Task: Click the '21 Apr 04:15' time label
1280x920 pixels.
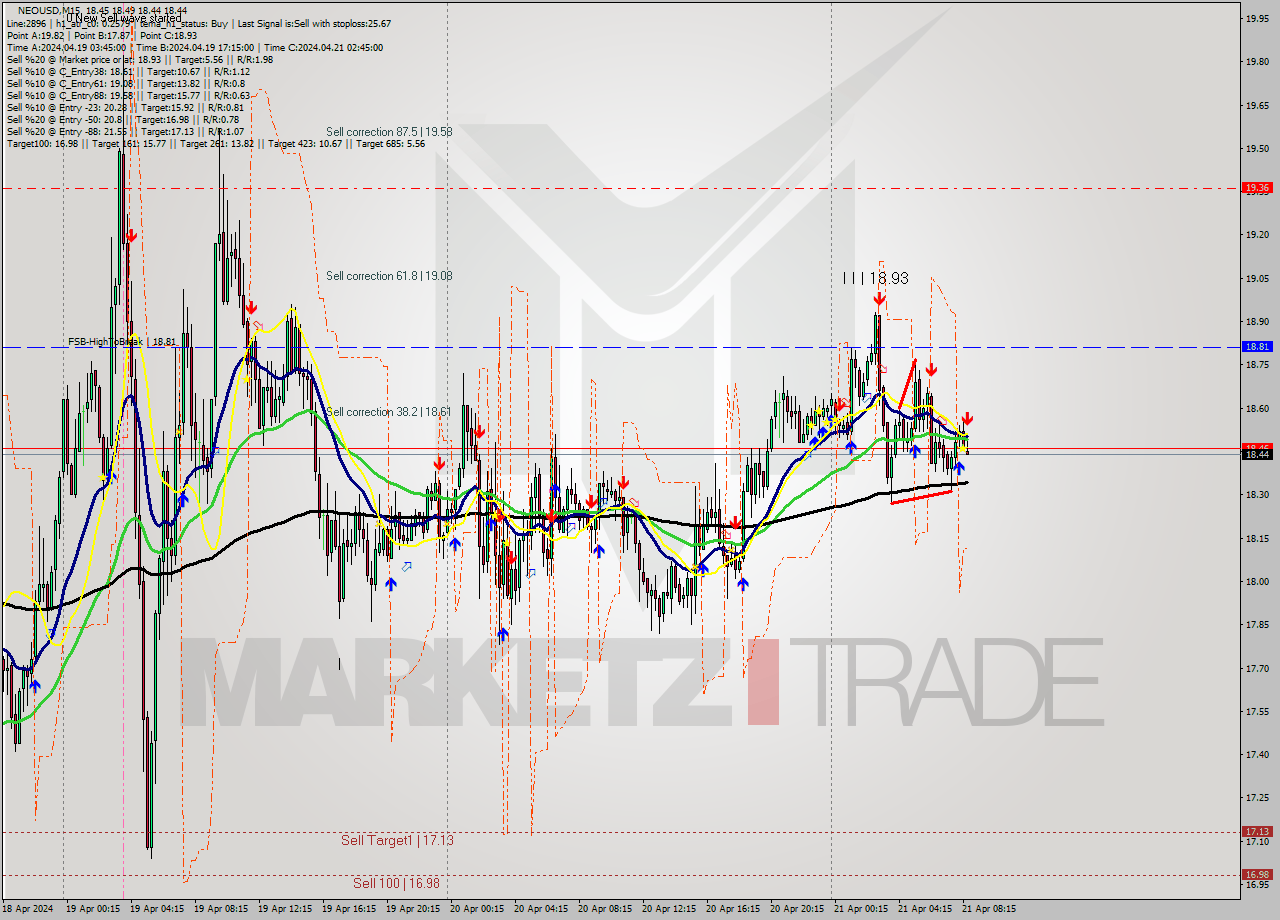Action: pyautogui.click(x=925, y=909)
